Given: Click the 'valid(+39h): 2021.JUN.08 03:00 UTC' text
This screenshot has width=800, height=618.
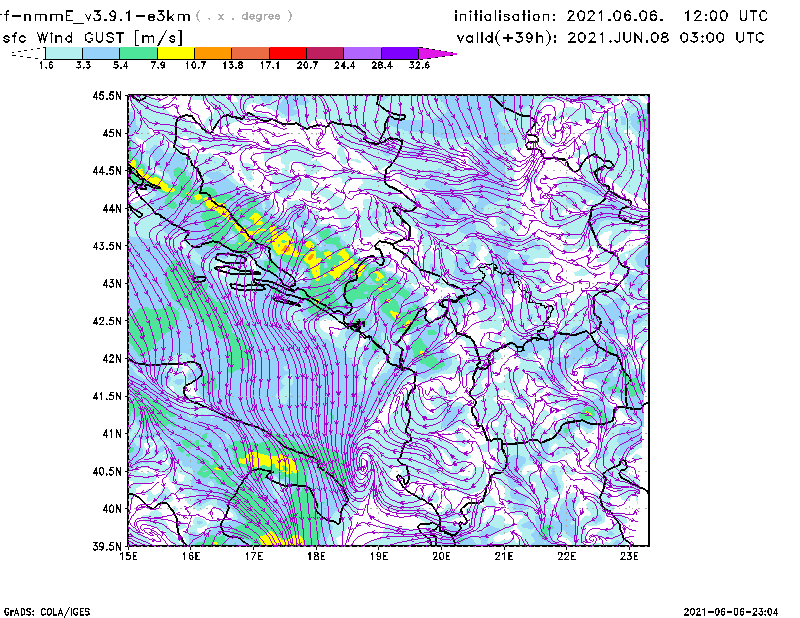Looking at the screenshot, I should [611, 38].
